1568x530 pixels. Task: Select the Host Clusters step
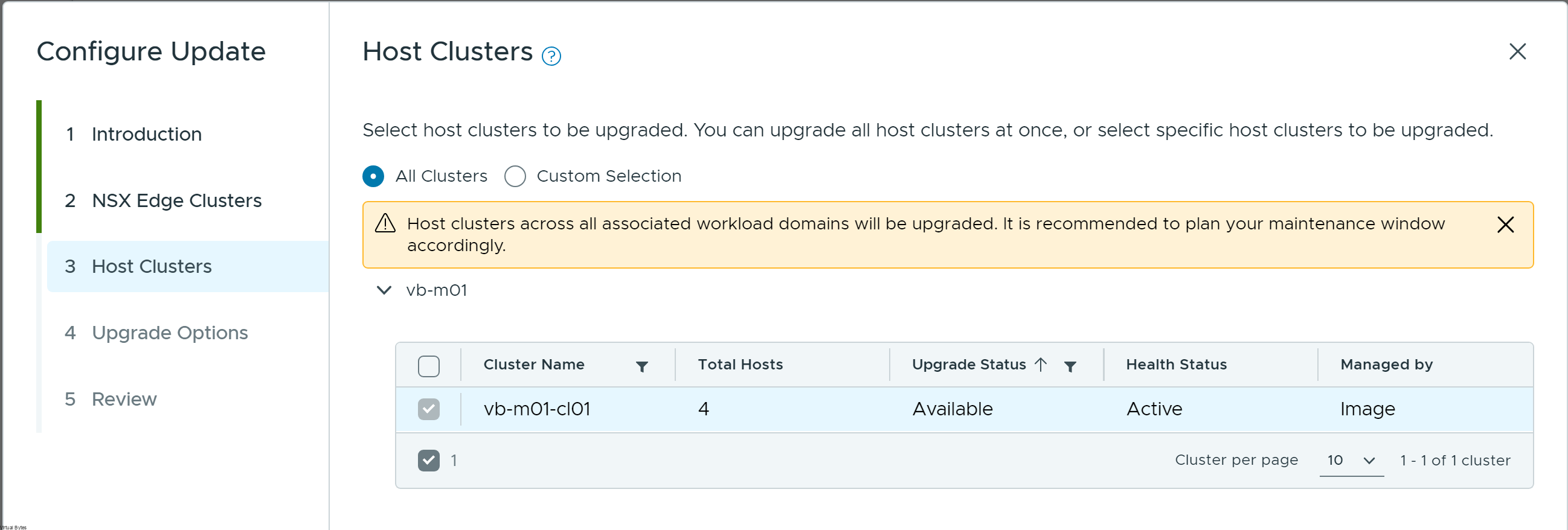click(x=187, y=267)
